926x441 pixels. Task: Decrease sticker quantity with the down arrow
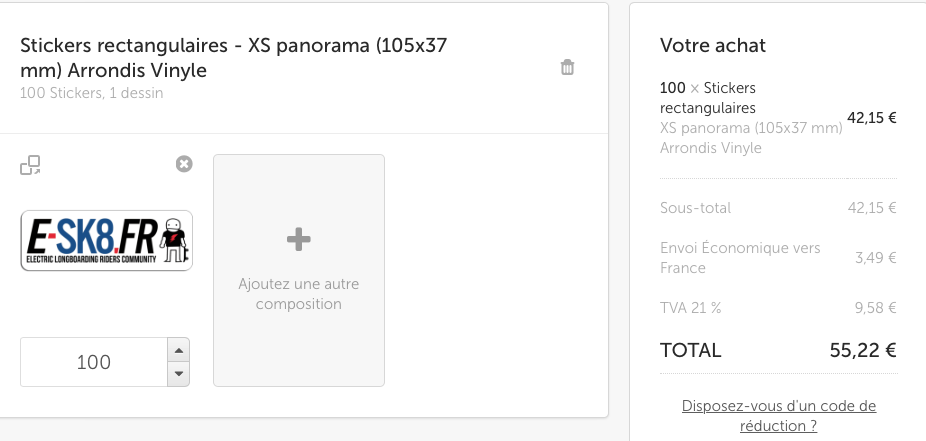pyautogui.click(x=178, y=374)
